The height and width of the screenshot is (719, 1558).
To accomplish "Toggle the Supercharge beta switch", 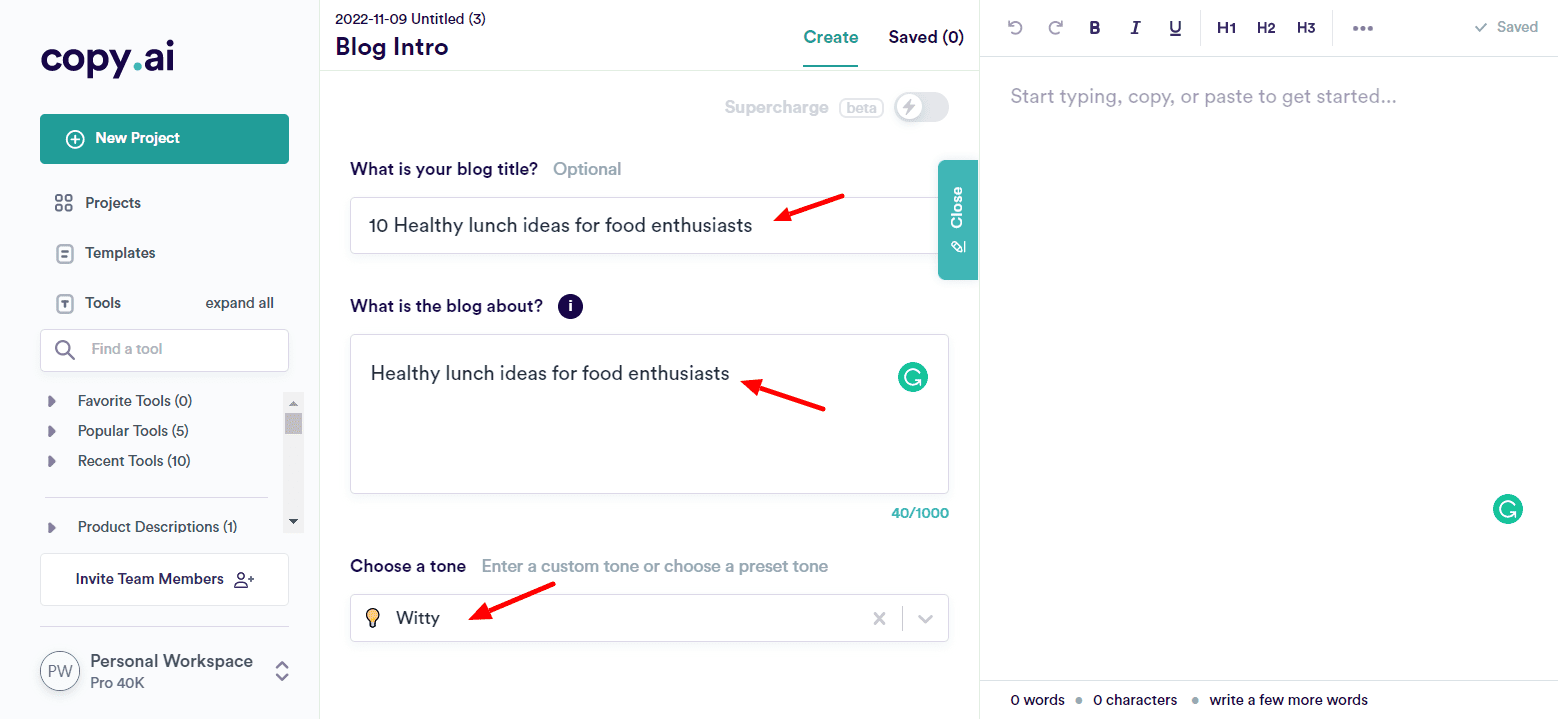I will (920, 107).
